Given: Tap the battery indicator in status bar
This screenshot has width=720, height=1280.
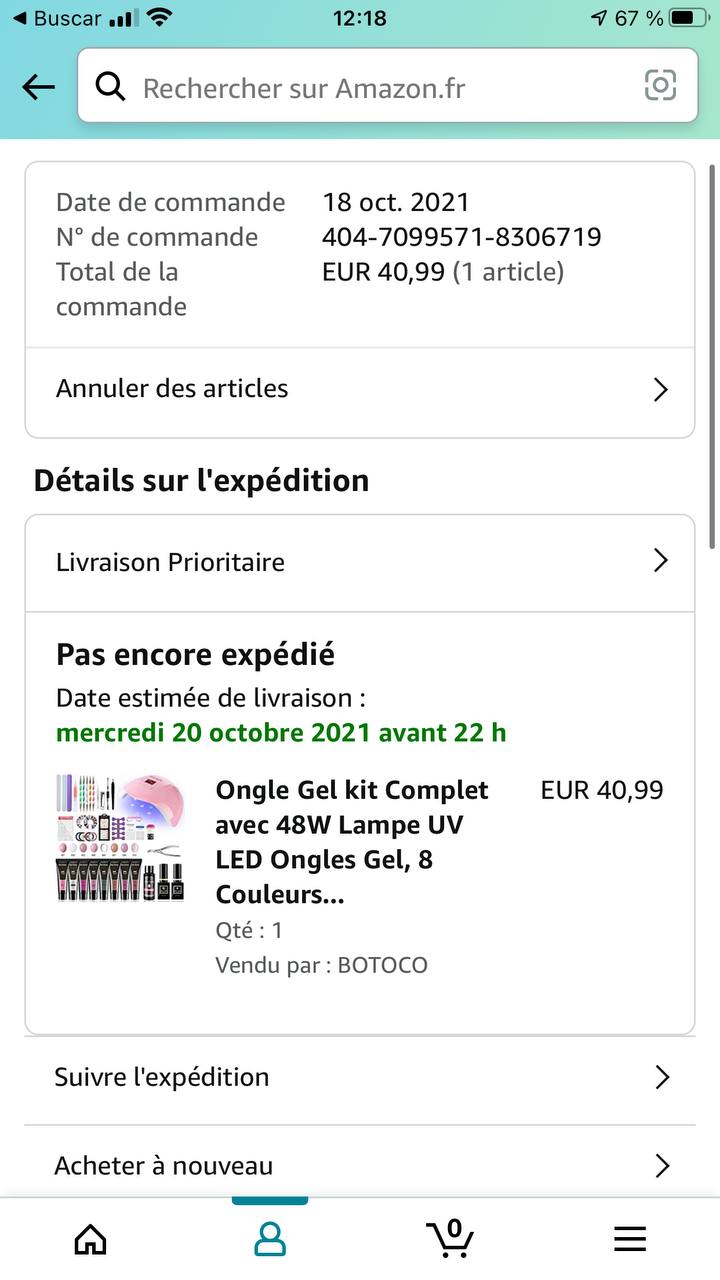Looking at the screenshot, I should [687, 18].
